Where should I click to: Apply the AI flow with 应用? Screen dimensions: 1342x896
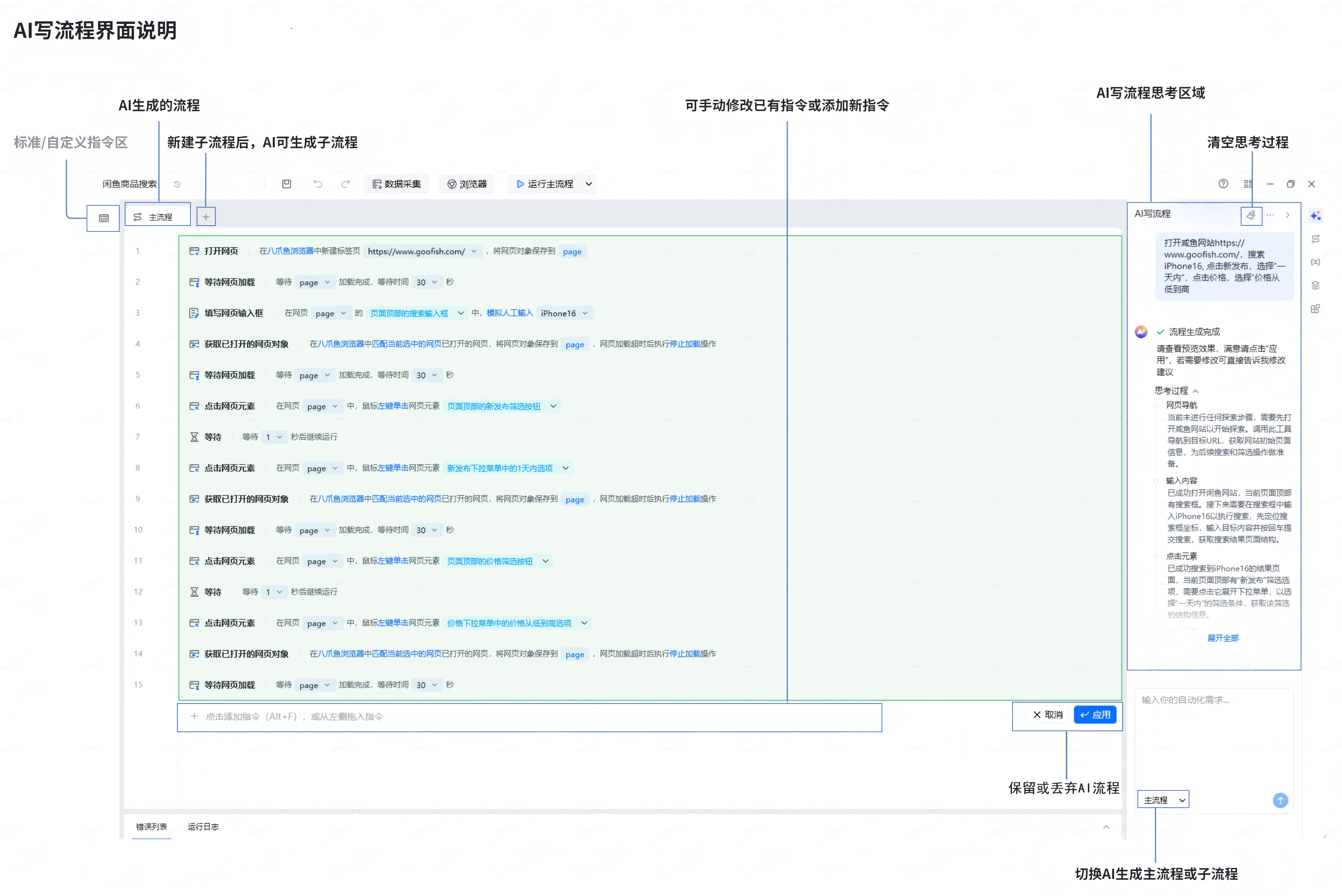coord(1095,715)
